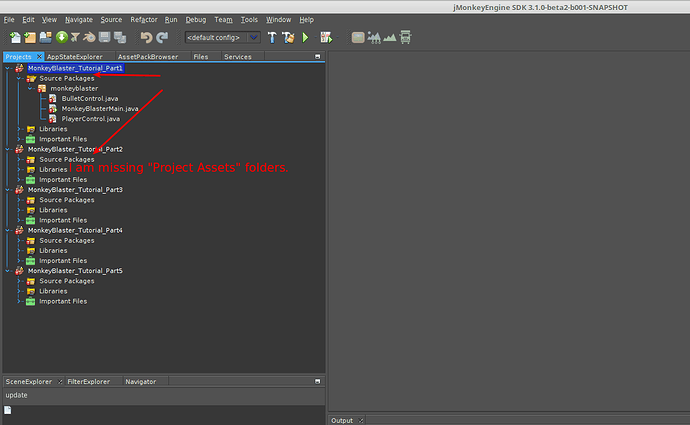Screen dimensions: 690x425
Task: Switch to the Navigator tab
Action: click(140, 381)
